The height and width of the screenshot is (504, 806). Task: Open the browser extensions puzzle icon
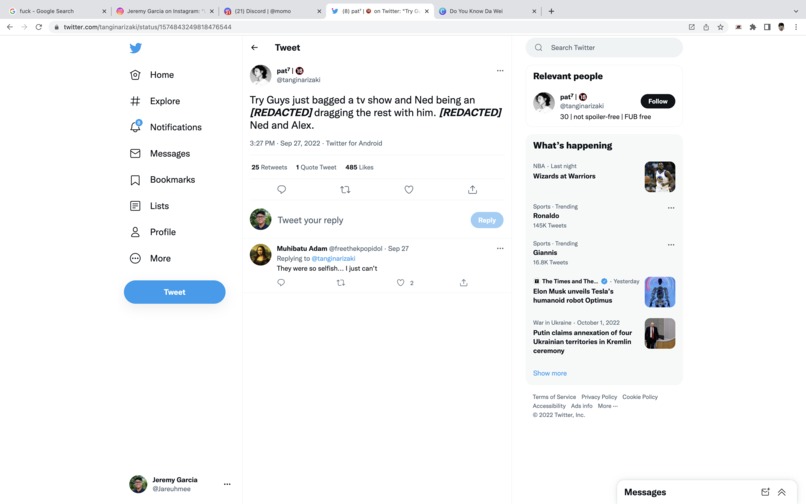point(753,27)
